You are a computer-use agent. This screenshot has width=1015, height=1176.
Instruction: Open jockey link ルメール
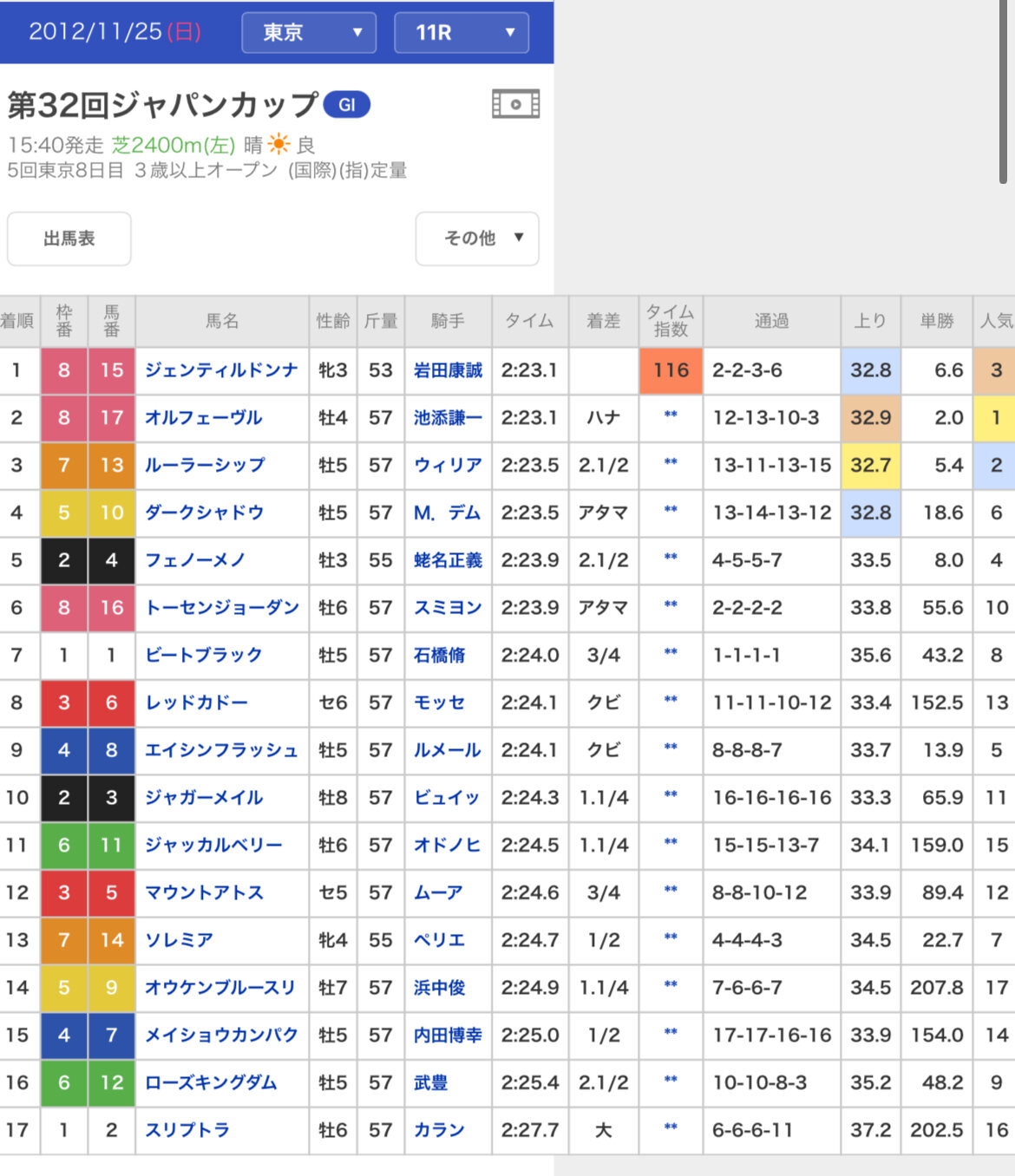coord(447,750)
